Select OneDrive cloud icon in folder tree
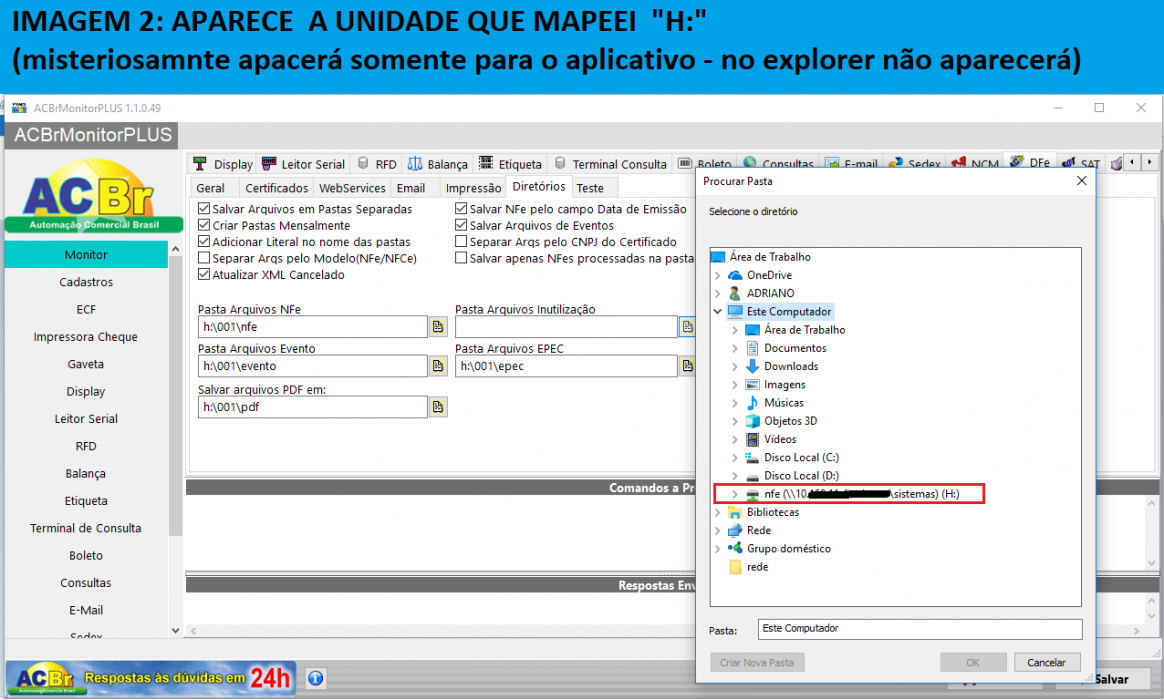 pos(735,275)
